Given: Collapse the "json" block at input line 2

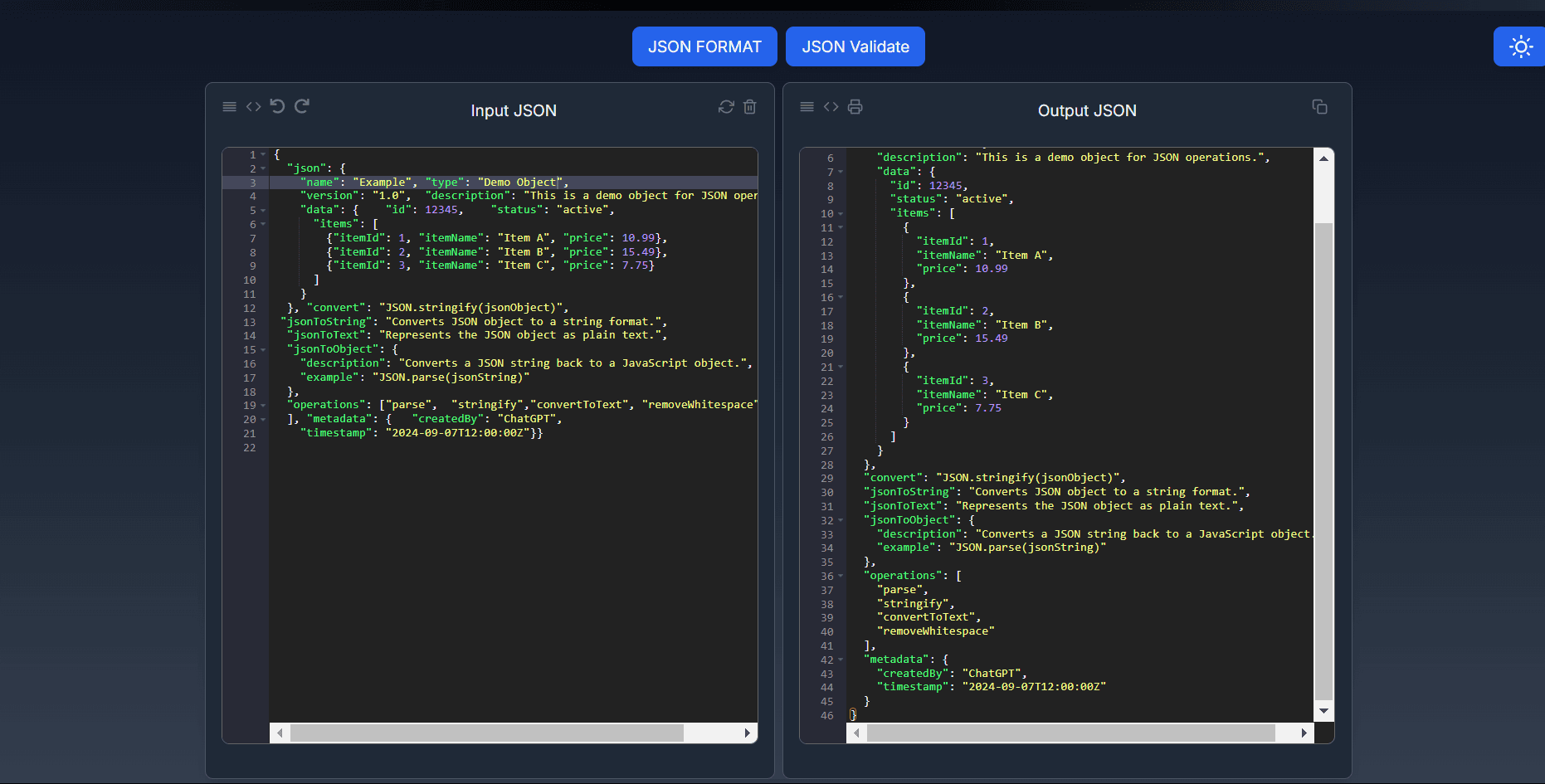Looking at the screenshot, I should click(263, 168).
